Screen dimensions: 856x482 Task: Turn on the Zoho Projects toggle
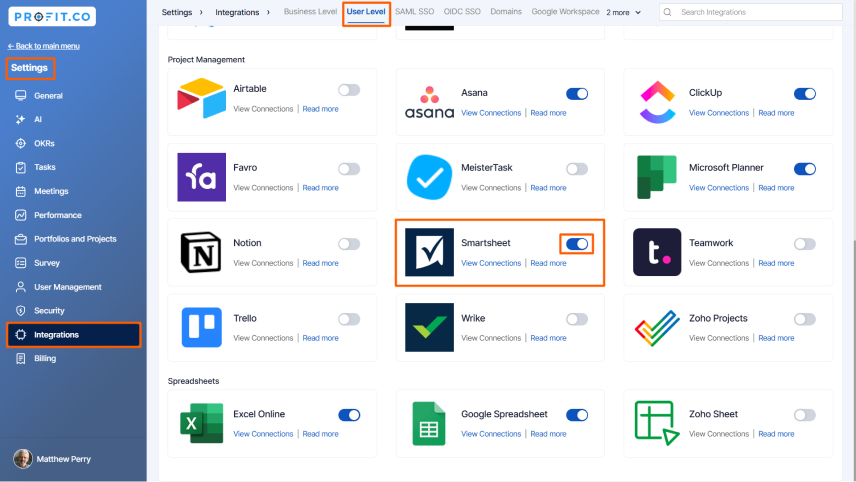click(x=805, y=319)
